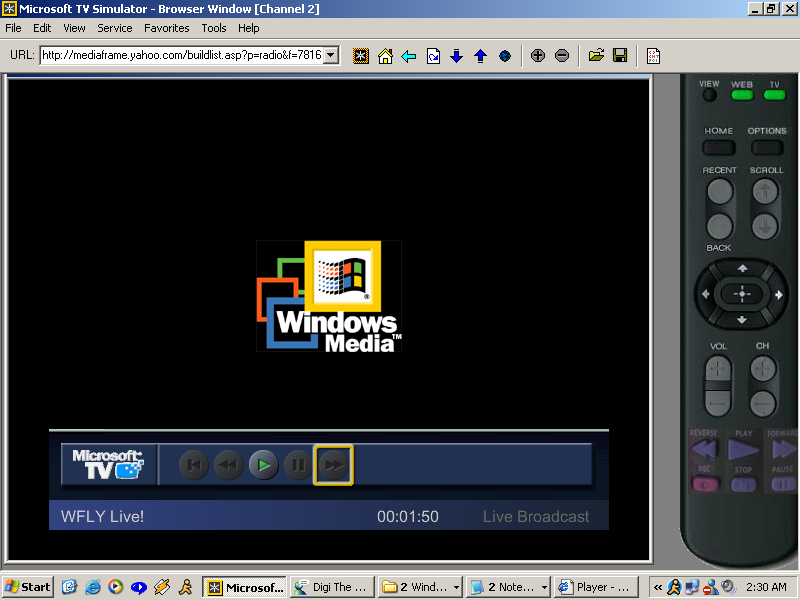Click the blue down arrow toolbar icon

point(457,56)
